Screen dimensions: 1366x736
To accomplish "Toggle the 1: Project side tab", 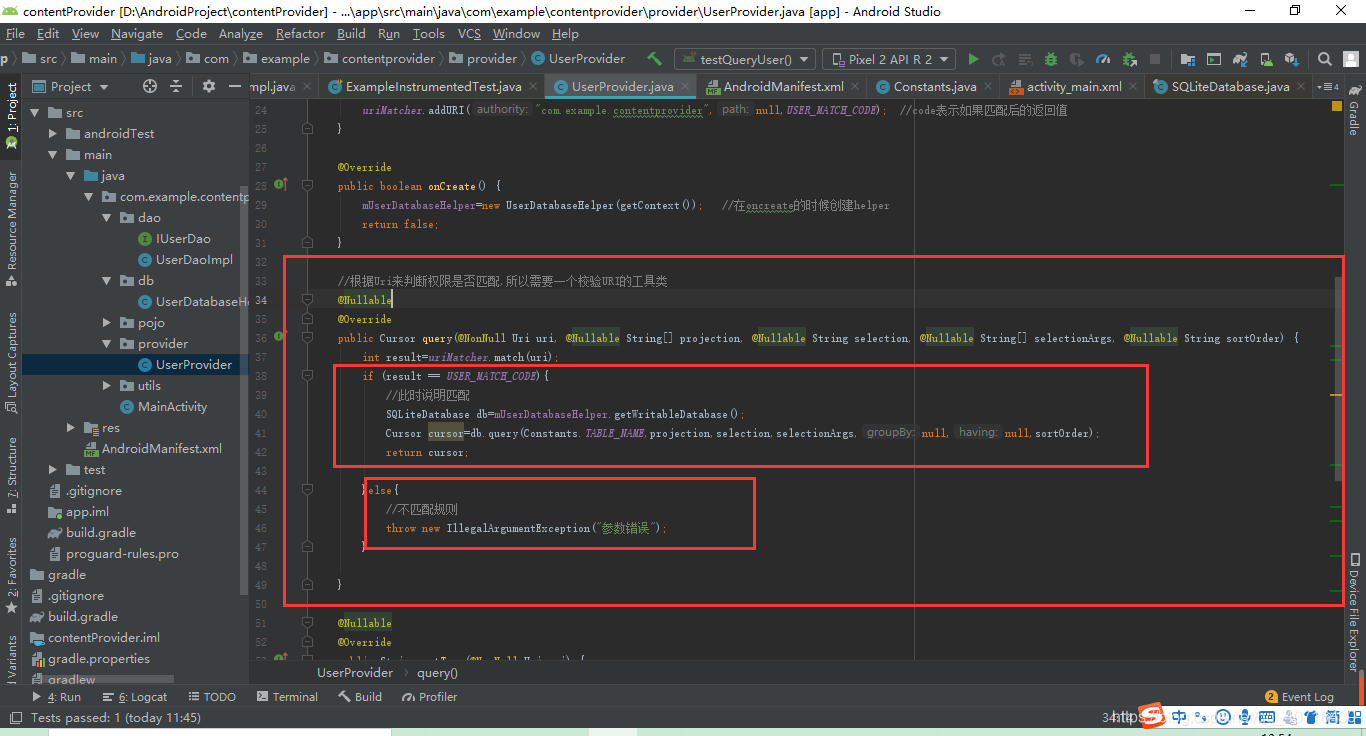I will click(x=11, y=115).
